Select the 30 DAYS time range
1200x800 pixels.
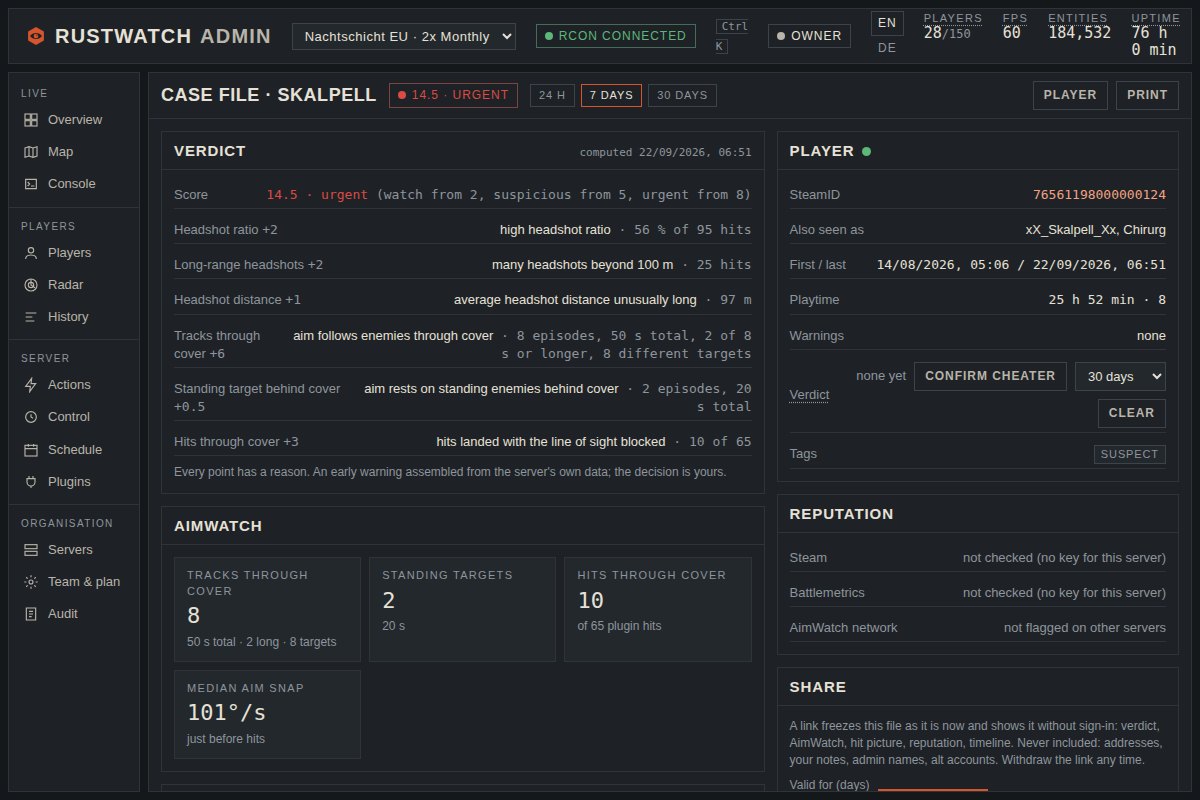click(x=682, y=95)
